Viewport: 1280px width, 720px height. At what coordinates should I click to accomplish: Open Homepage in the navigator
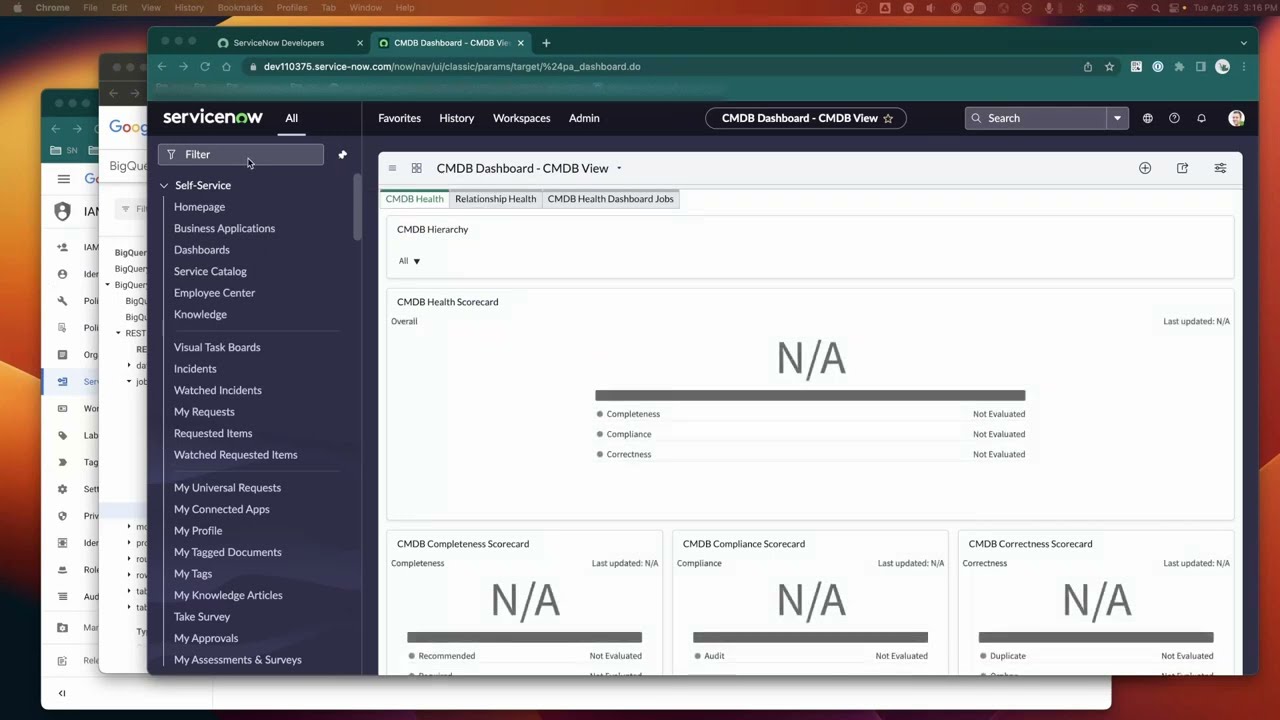(199, 207)
